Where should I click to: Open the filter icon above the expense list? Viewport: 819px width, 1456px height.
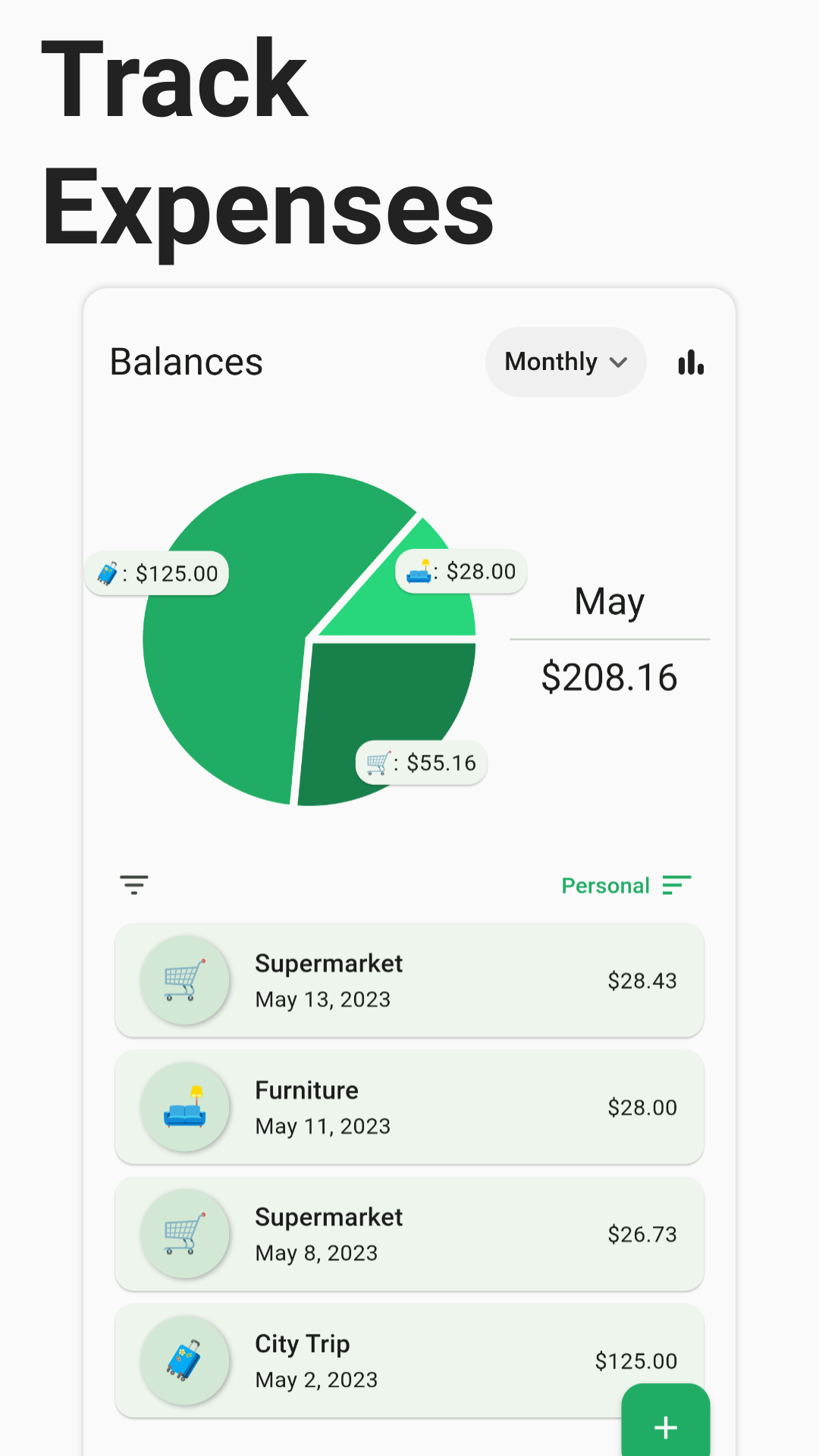(x=134, y=884)
